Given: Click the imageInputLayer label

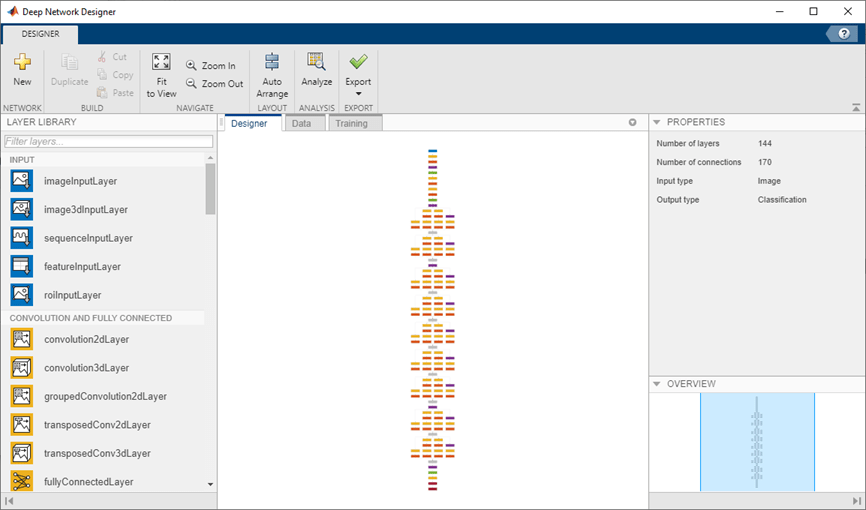Looking at the screenshot, I should 81,181.
